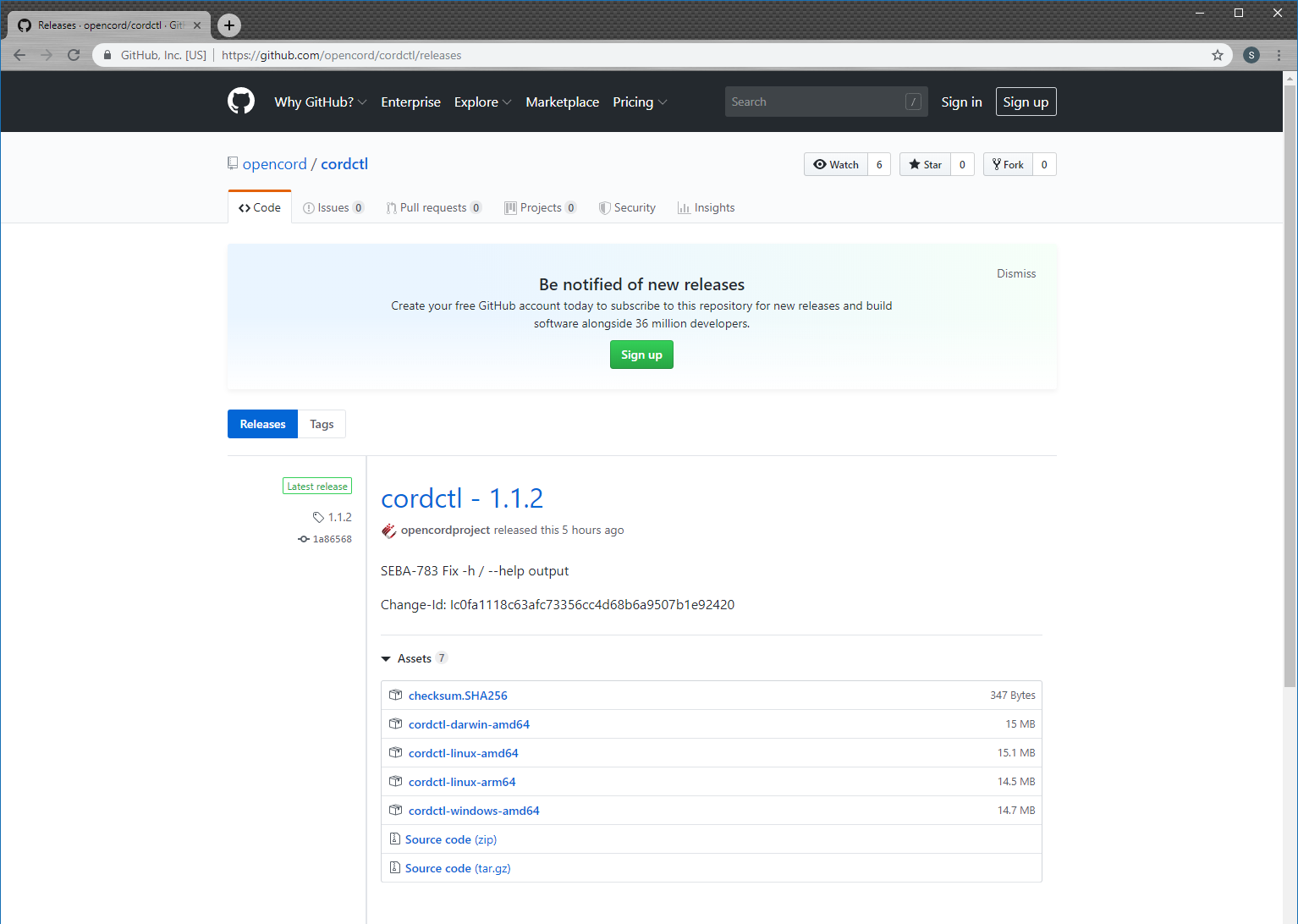Click the tag icon next to 1.1.2
Image resolution: width=1298 pixels, height=924 pixels.
318,517
